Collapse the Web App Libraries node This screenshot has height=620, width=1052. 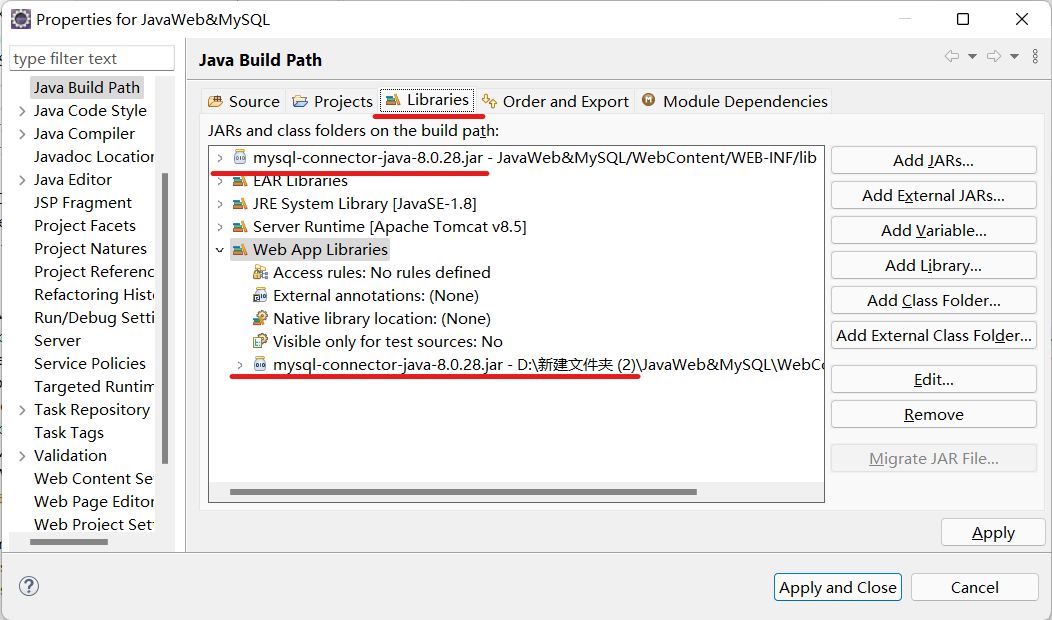[220, 250]
